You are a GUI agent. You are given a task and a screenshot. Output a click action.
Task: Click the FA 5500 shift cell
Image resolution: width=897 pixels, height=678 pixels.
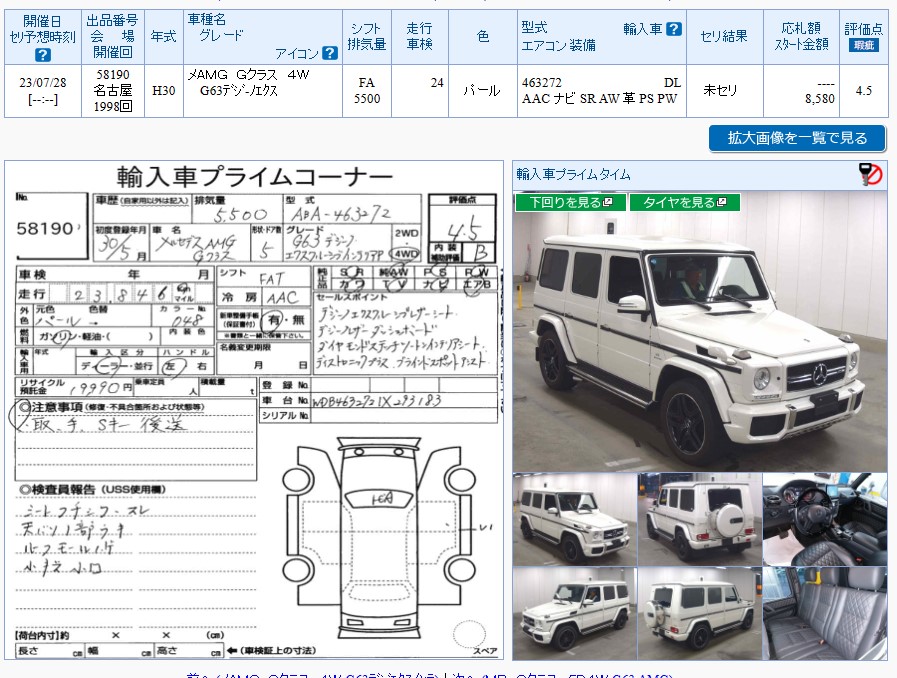(x=367, y=91)
